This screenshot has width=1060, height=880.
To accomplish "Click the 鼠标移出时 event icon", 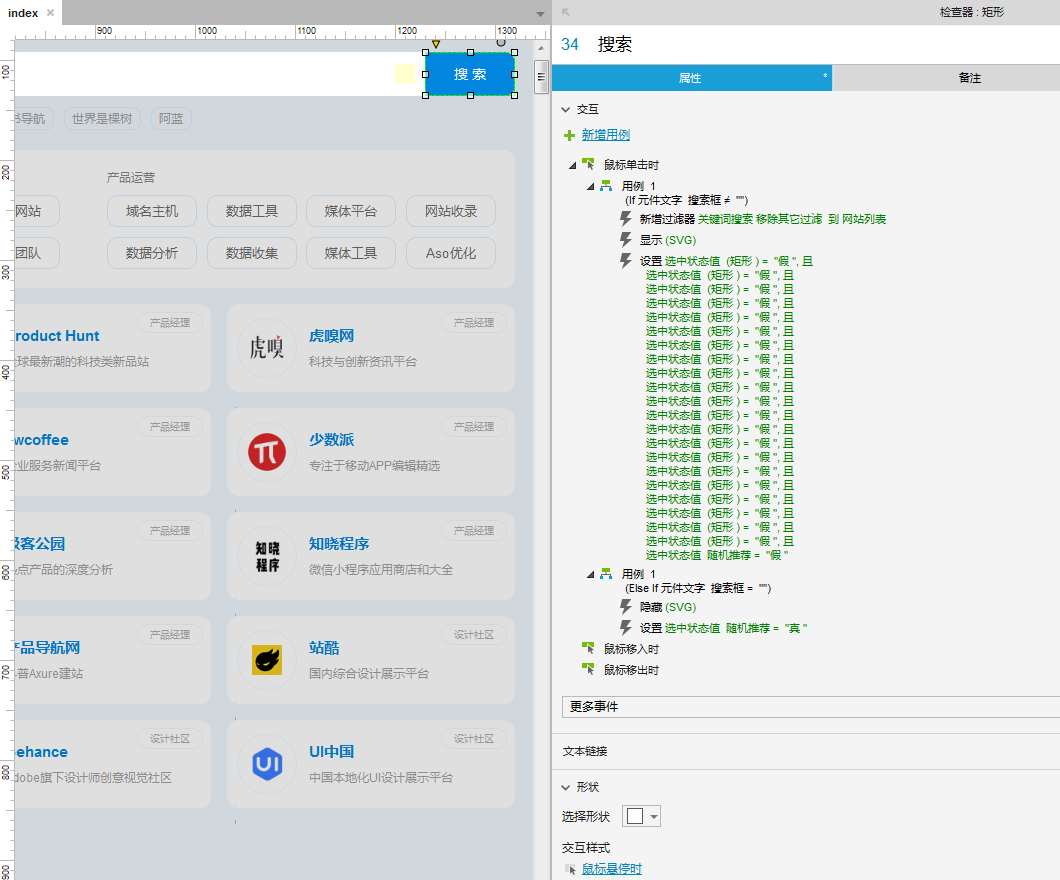I will pyautogui.click(x=588, y=669).
